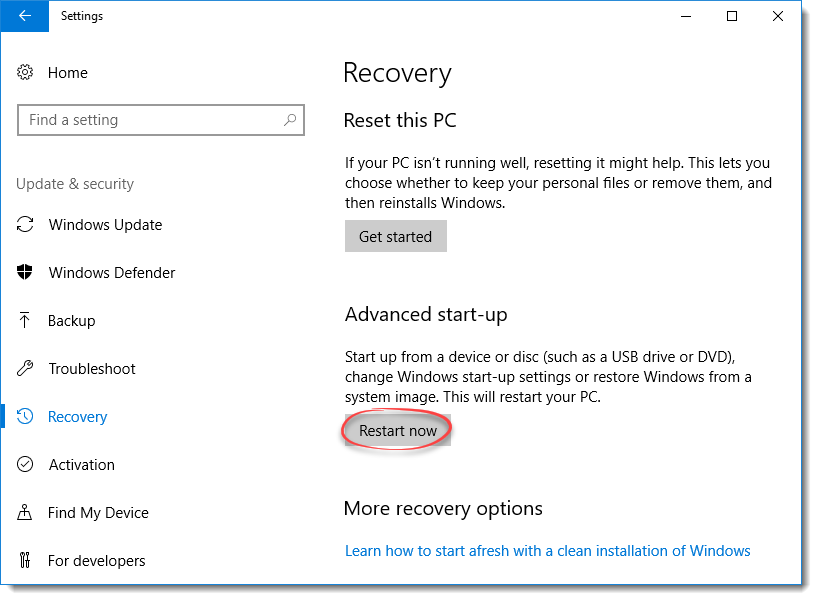817x600 pixels.
Task: Select Troubleshoot in the sidebar
Action: [x=92, y=368]
